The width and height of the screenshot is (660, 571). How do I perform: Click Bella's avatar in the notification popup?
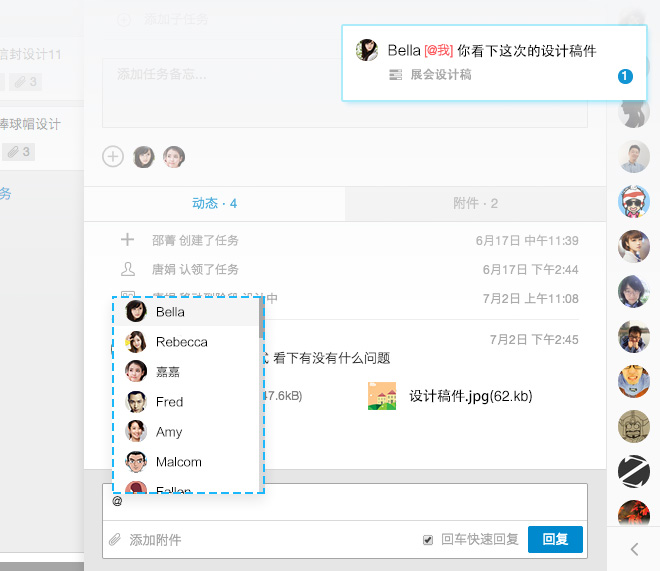367,50
